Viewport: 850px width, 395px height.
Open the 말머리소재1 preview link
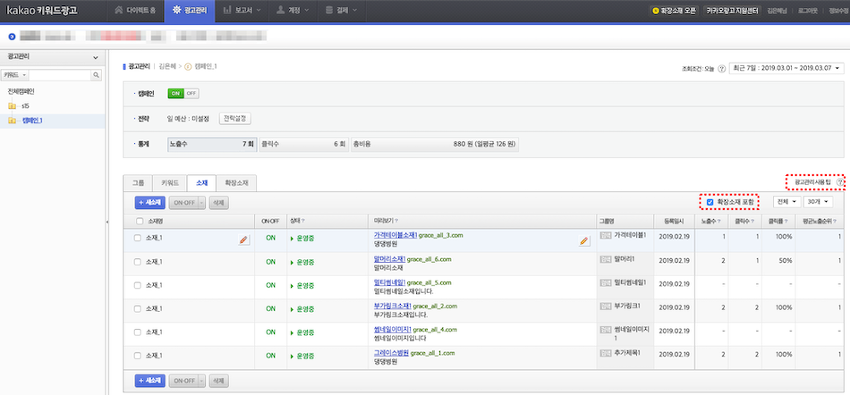click(x=390, y=260)
